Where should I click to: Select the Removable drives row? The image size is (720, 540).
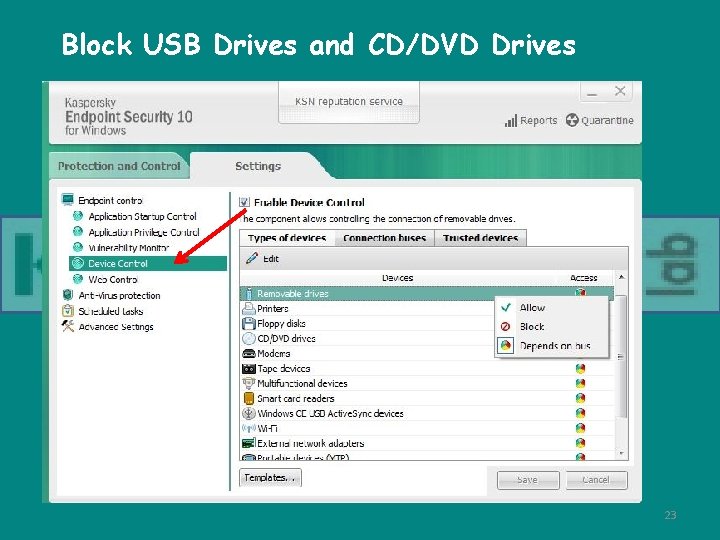427,293
